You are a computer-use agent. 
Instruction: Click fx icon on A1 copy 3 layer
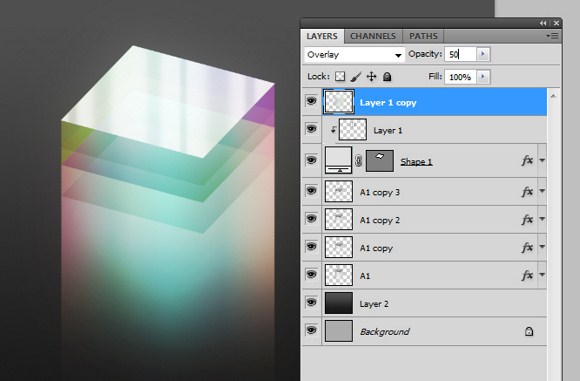(x=527, y=191)
